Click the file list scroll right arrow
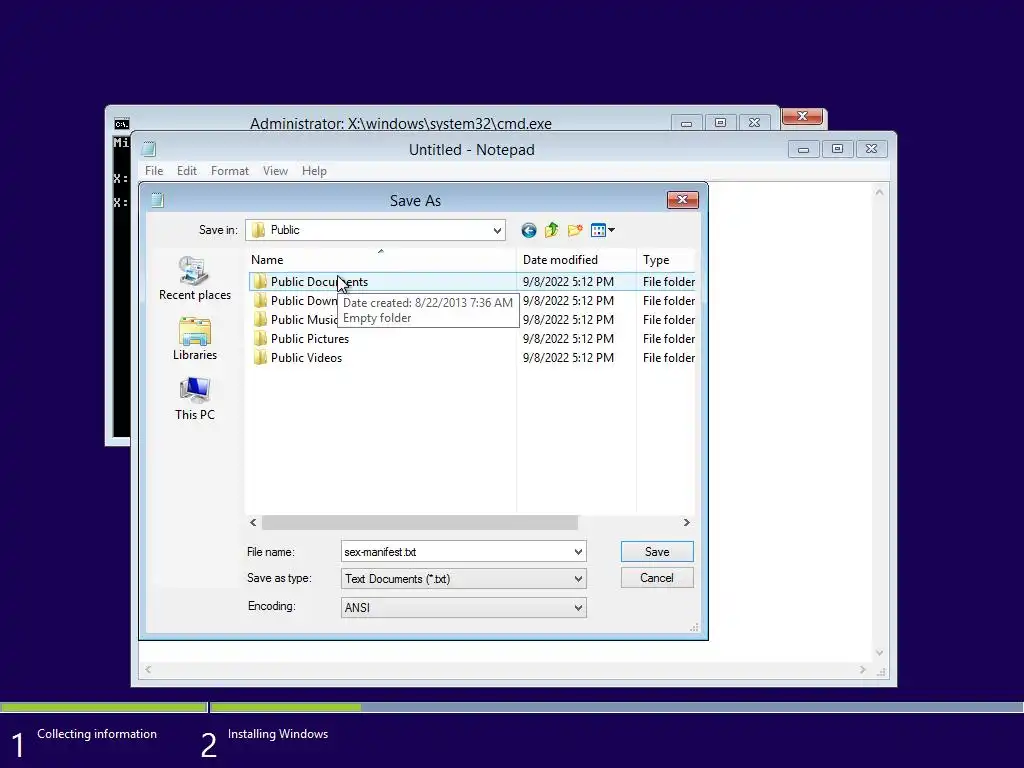Image resolution: width=1024 pixels, height=768 pixels. coord(686,522)
